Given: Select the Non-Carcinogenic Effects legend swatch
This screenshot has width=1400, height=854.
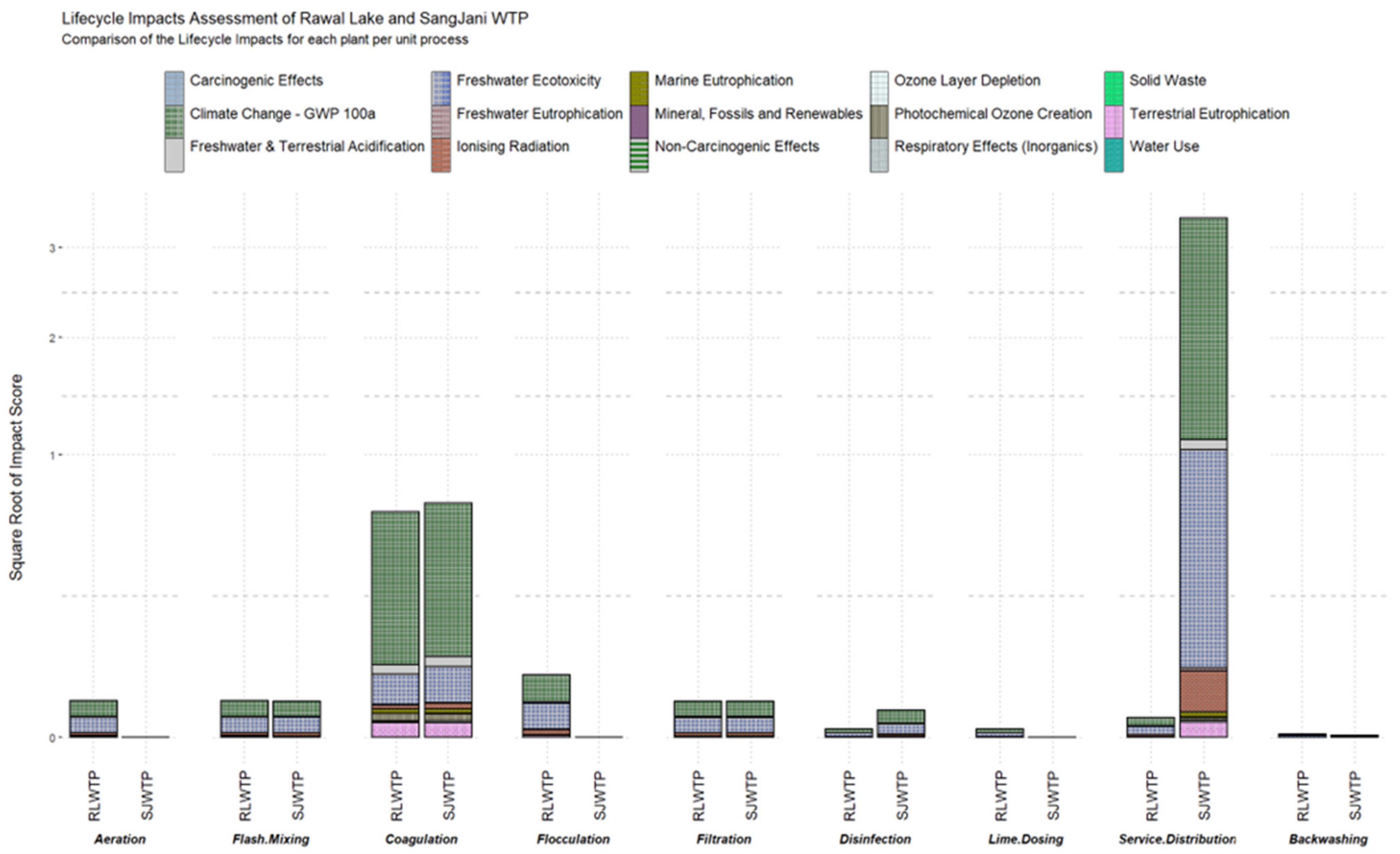Looking at the screenshot, I should coord(639,155).
